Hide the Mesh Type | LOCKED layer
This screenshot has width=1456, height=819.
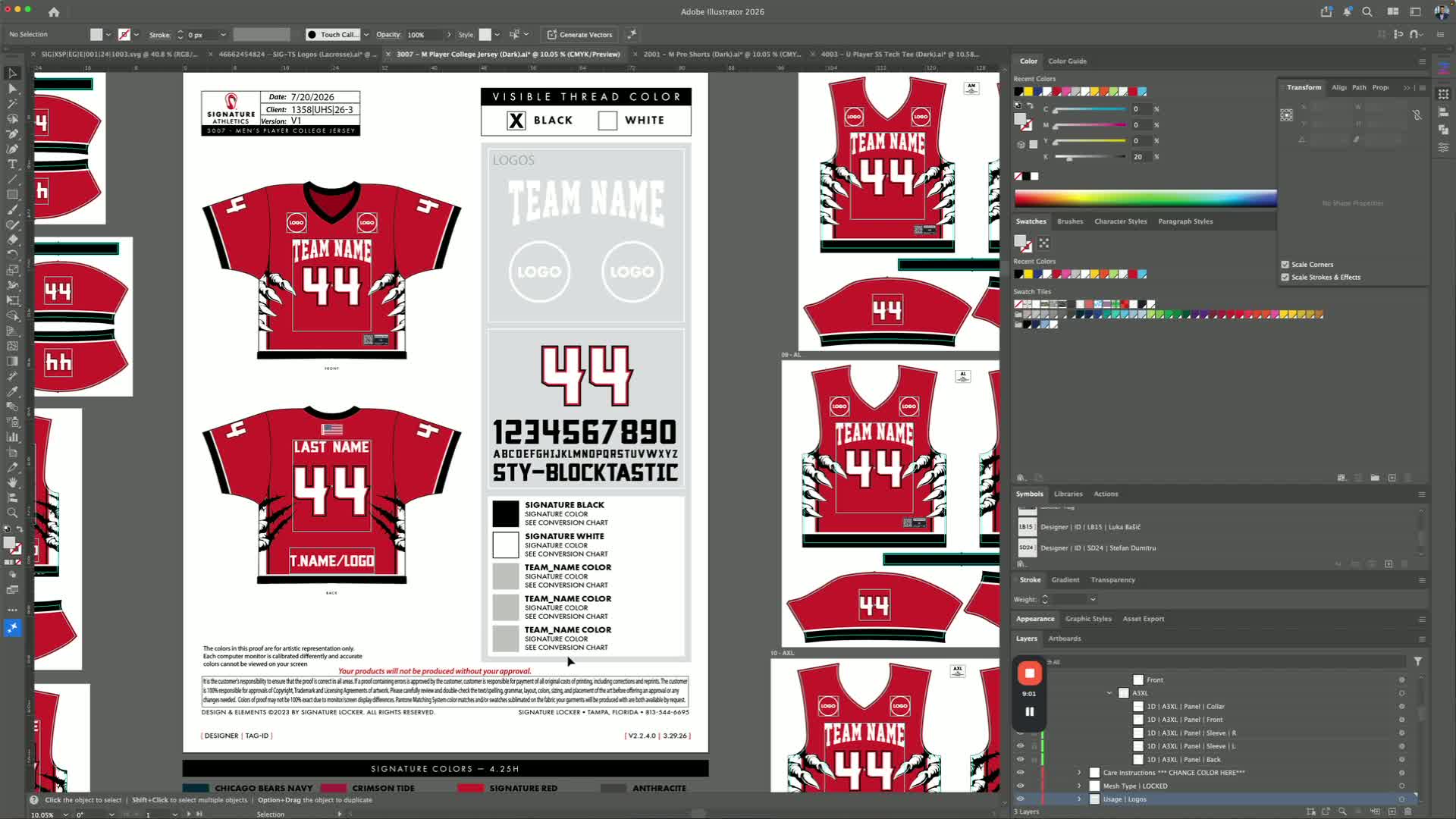coord(1020,786)
